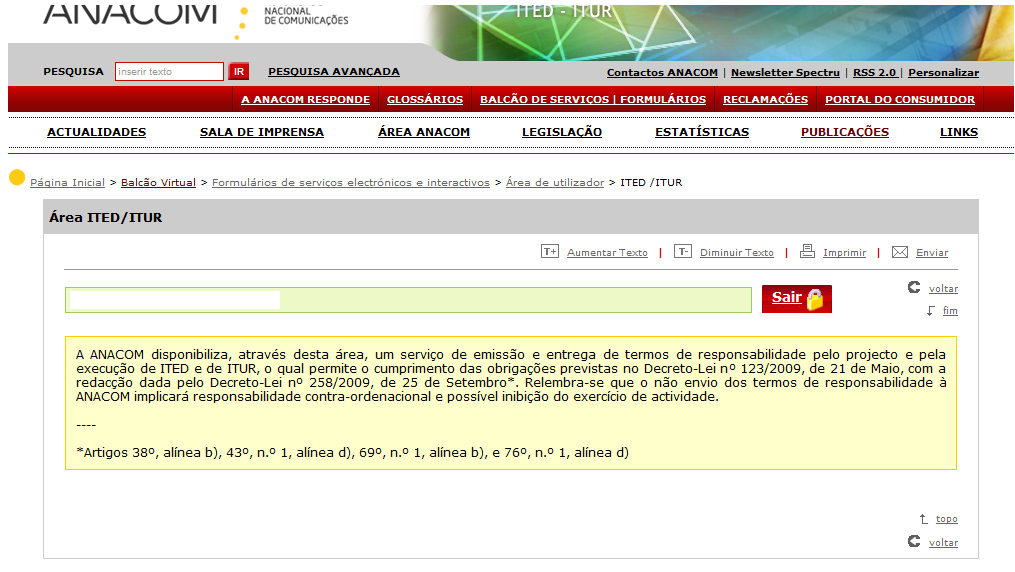Open Portal do Consumidor link
1015x572 pixels.
coord(899,100)
